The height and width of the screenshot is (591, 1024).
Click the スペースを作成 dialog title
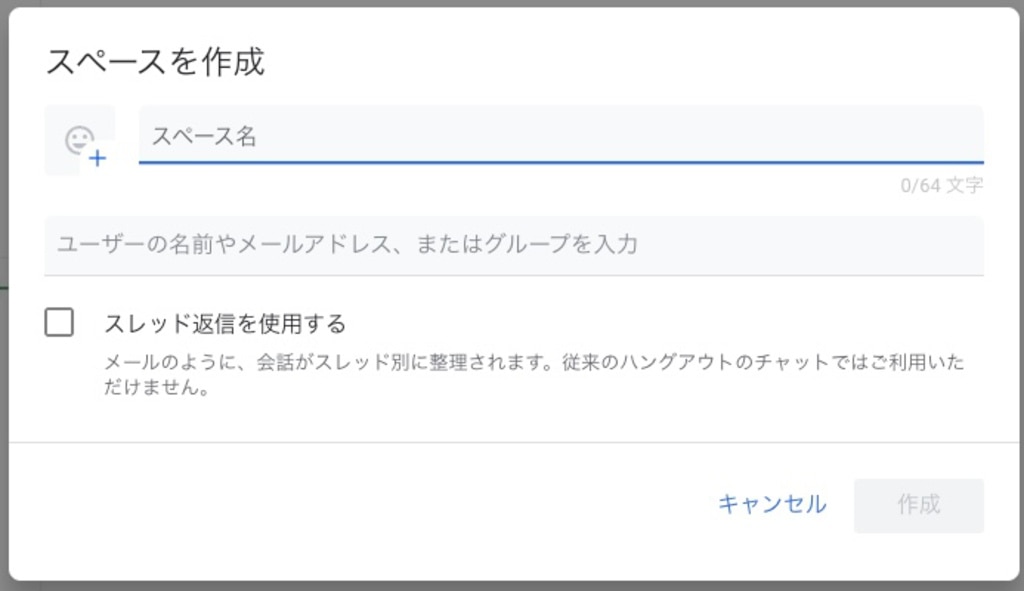155,62
